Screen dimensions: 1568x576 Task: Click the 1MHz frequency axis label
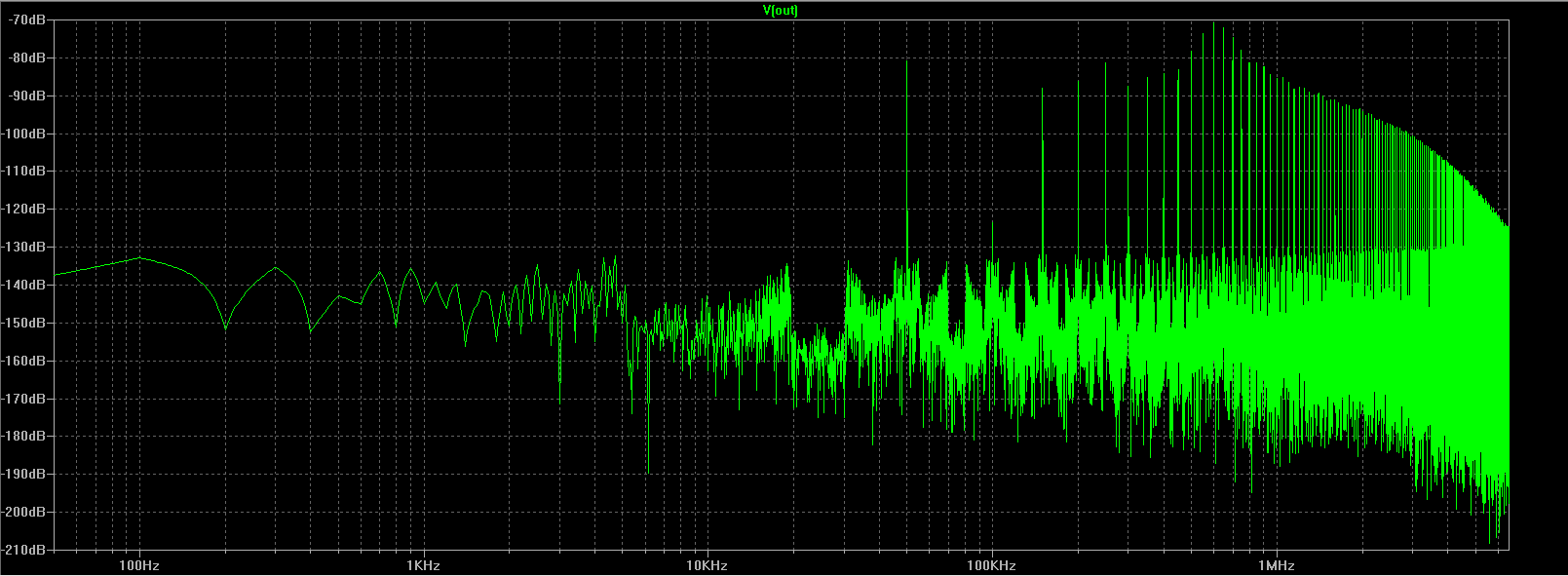pos(1276,565)
